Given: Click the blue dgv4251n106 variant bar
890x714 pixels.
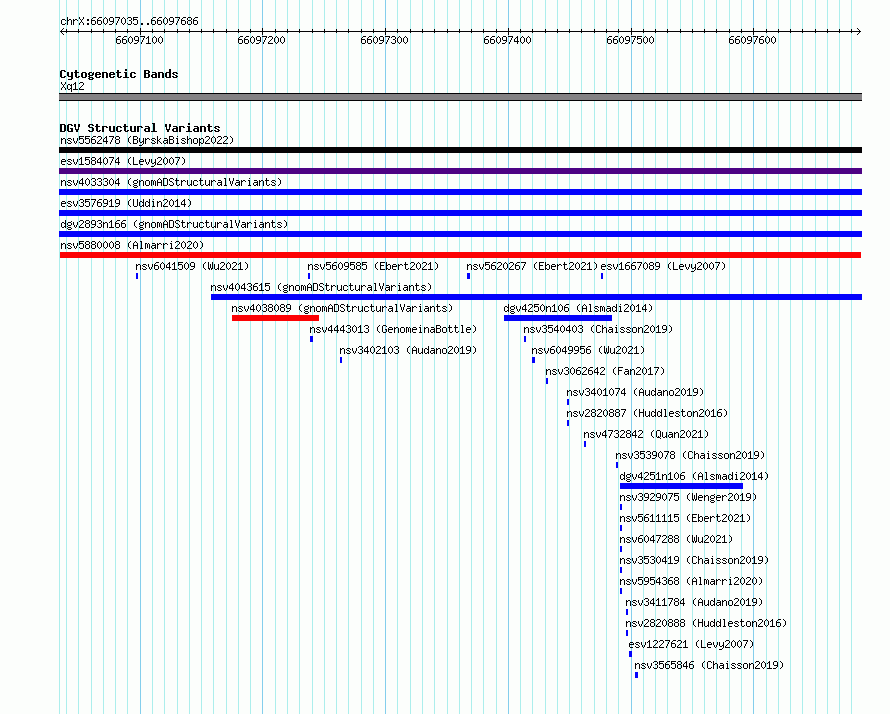Looking at the screenshot, I should 681,486.
